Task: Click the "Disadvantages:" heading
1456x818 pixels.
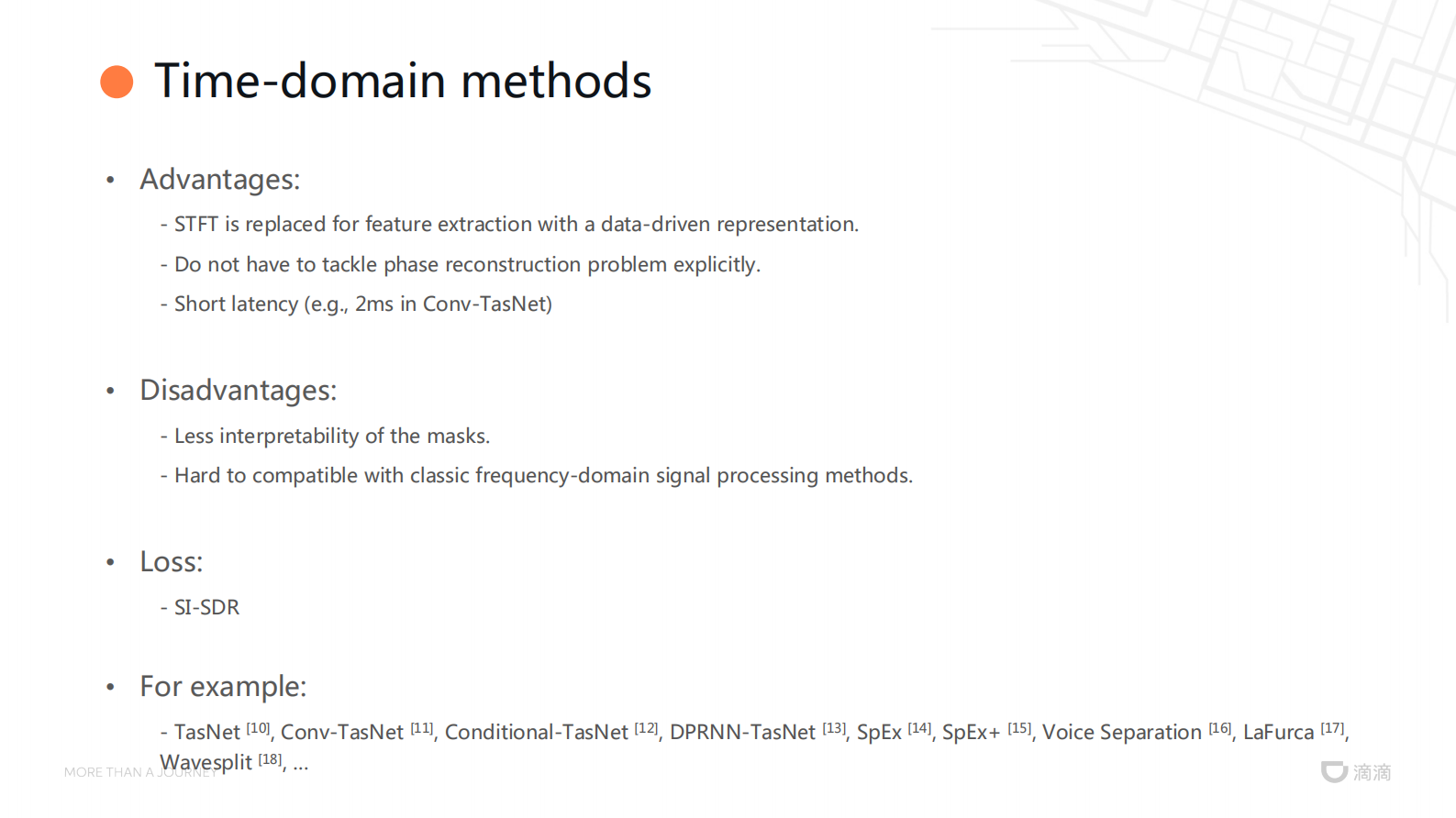Action: [238, 391]
